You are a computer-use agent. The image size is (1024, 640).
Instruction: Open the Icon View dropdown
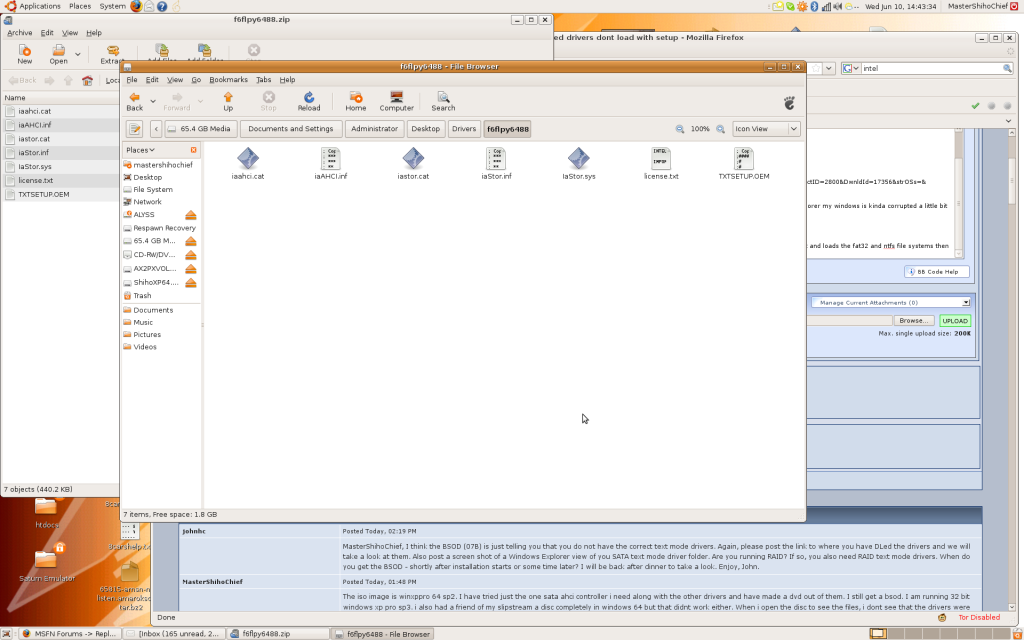[x=765, y=128]
